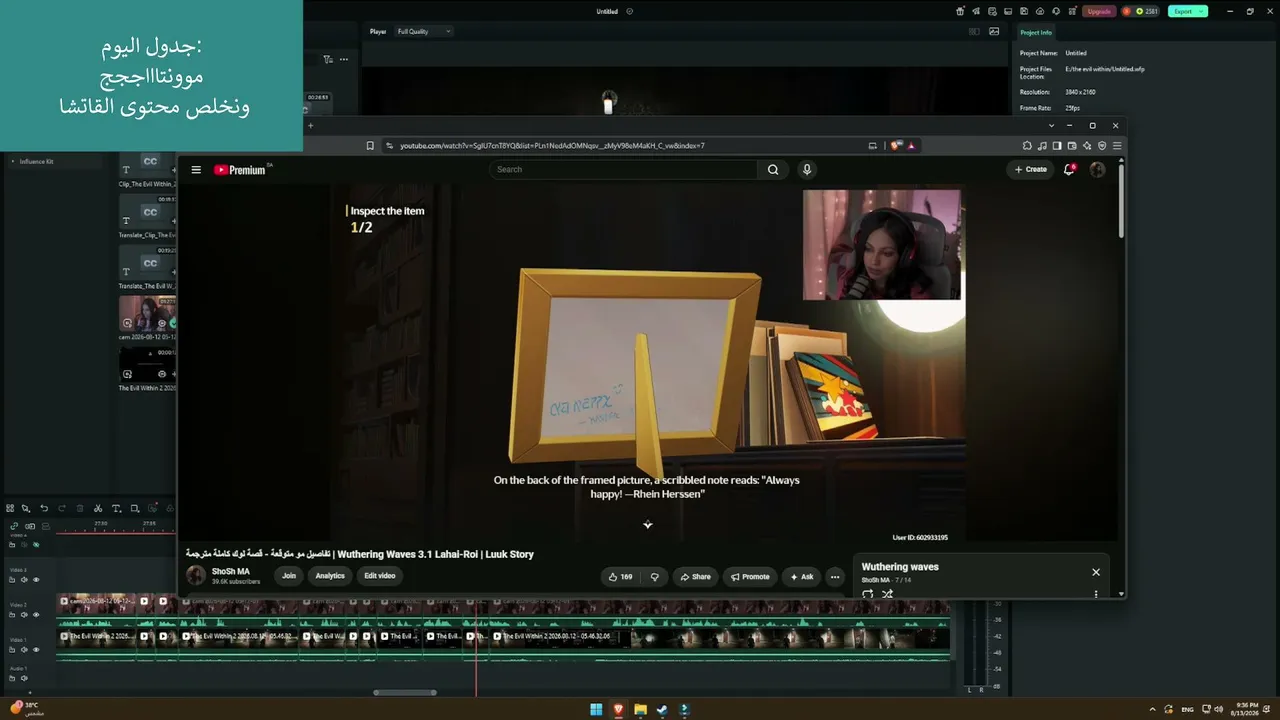Open the browser tab search chevron

point(1051,126)
